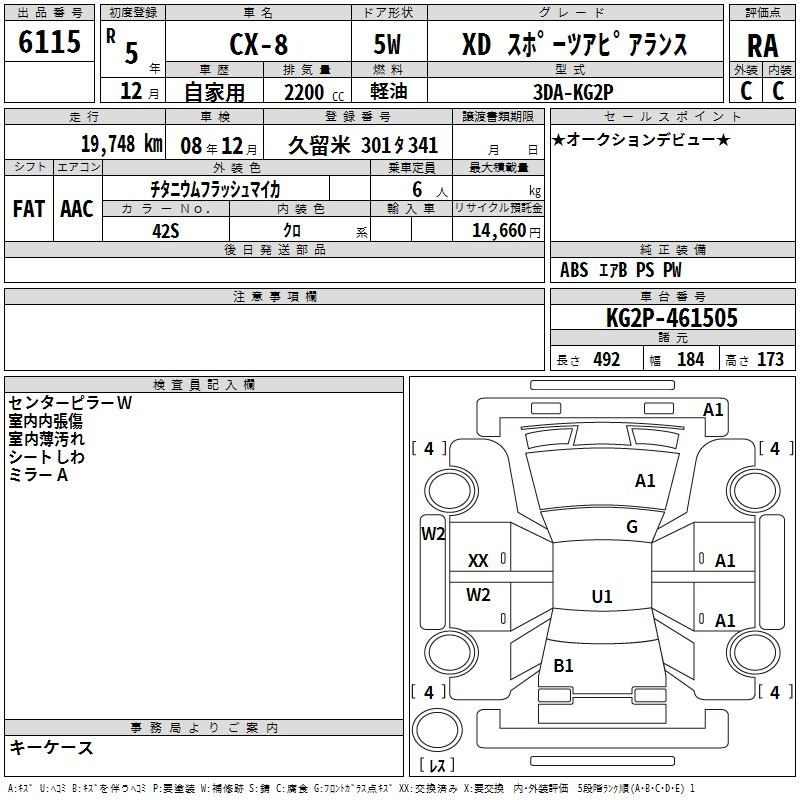Click the セールスポイント header
The width and height of the screenshot is (800, 800).
tap(672, 116)
